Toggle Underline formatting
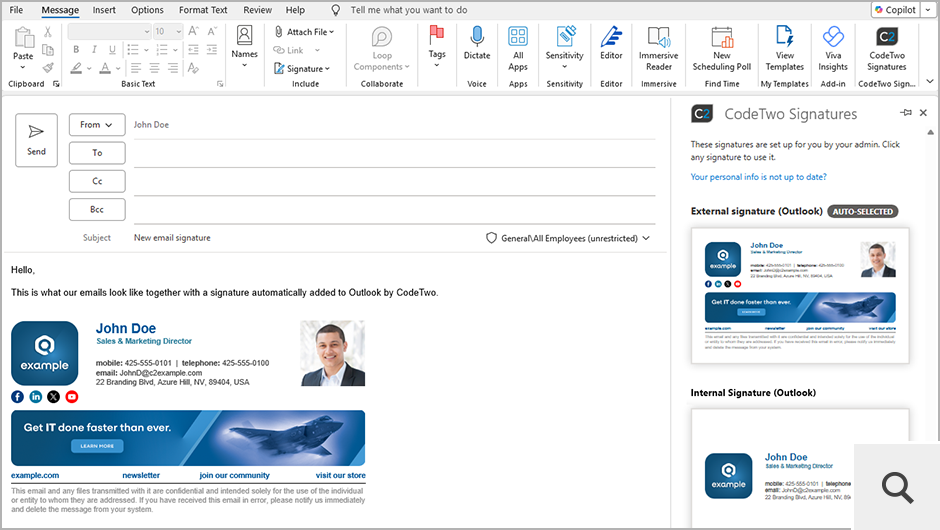The image size is (940, 530). coord(112,50)
